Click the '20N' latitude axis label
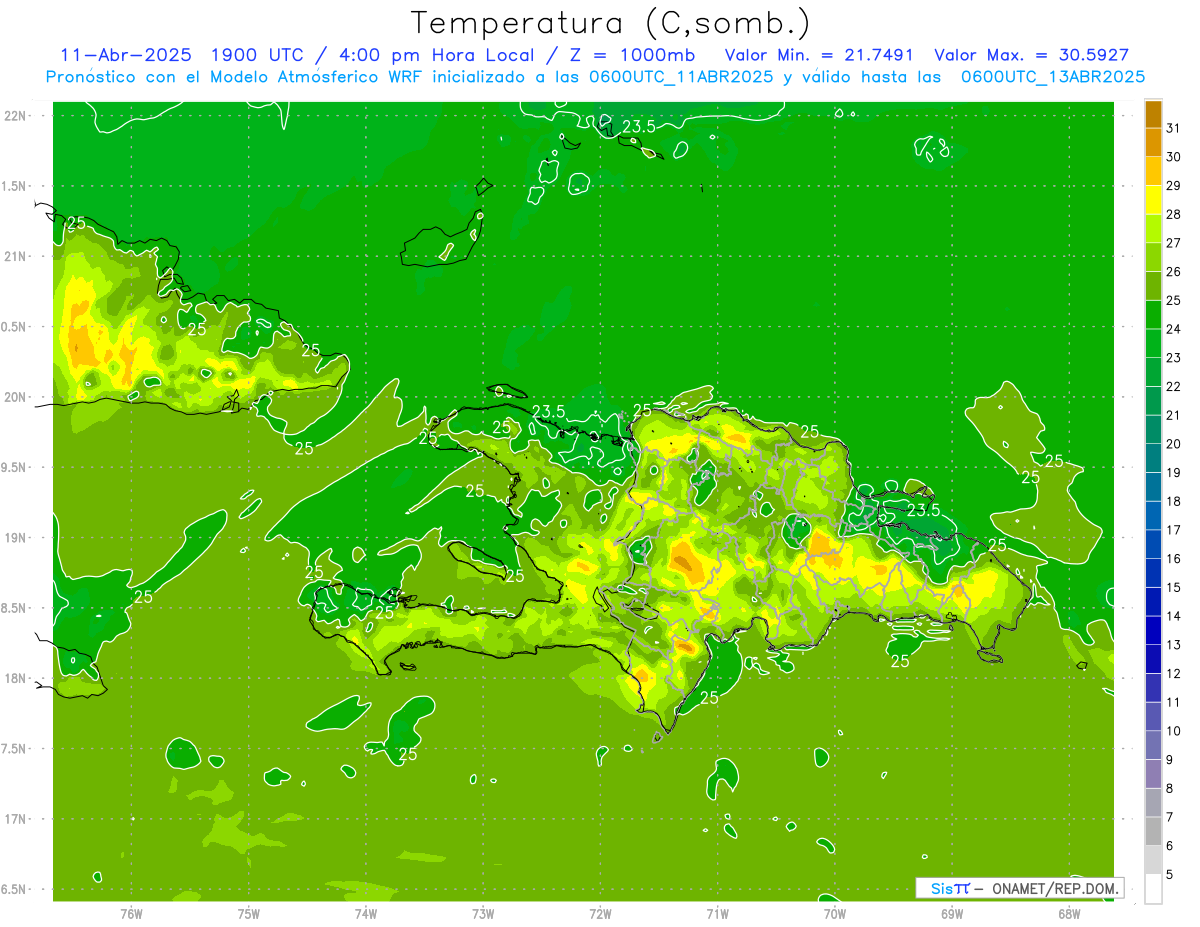 (x=14, y=397)
